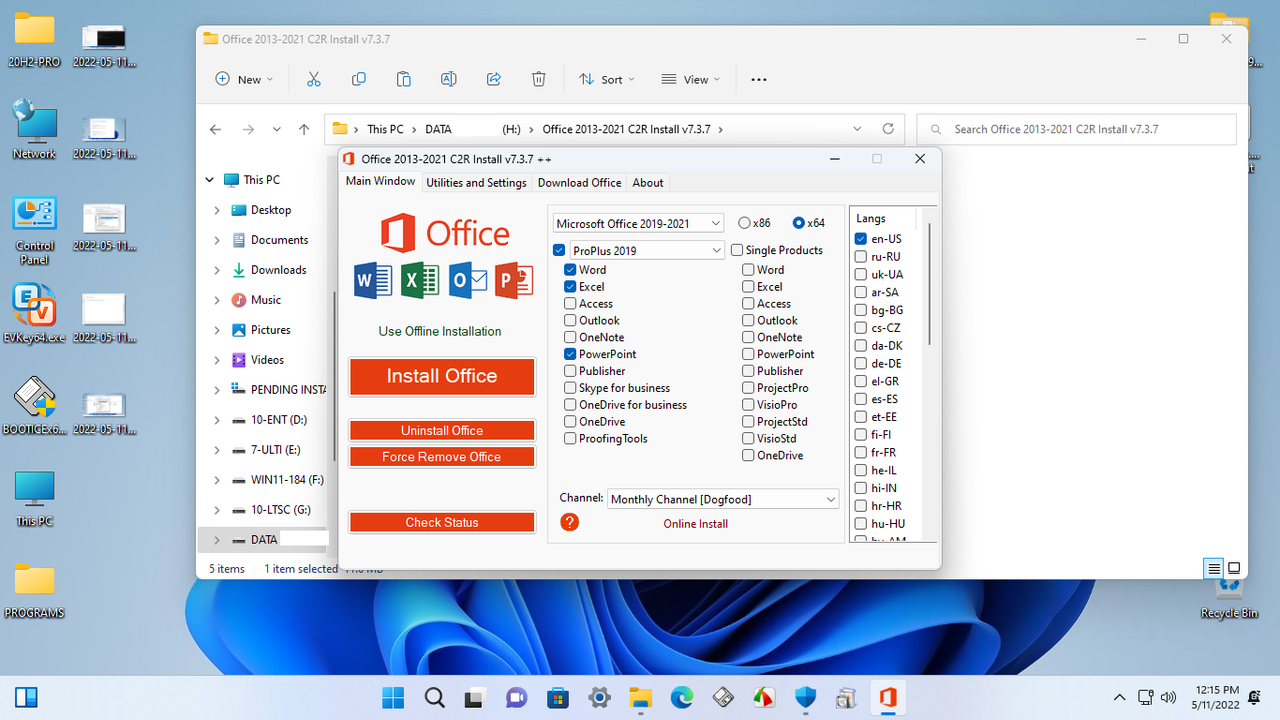Image resolution: width=1280 pixels, height=720 pixels.
Task: Click the taskbar clock showing 12:15 PM
Action: (1216, 697)
